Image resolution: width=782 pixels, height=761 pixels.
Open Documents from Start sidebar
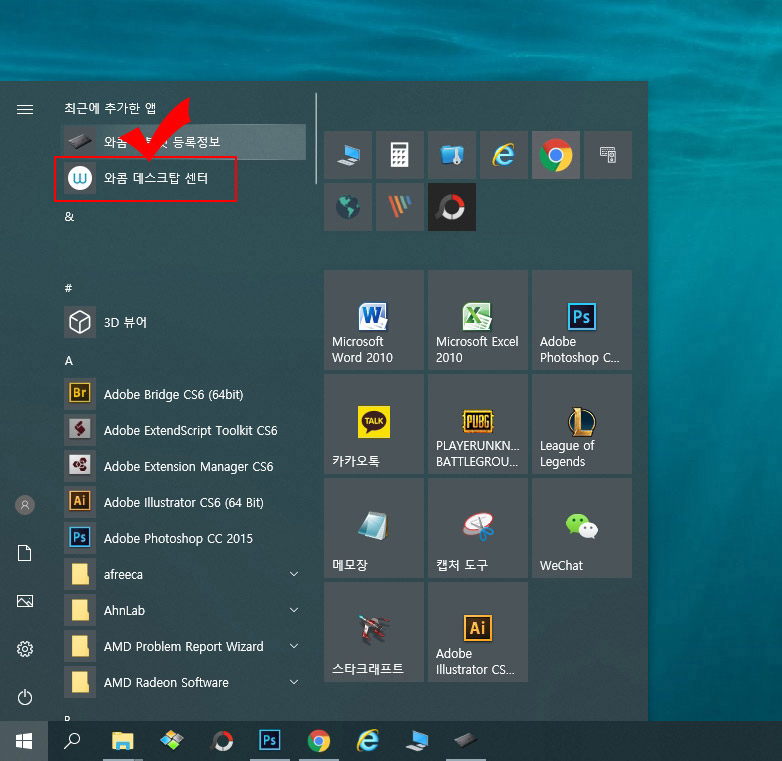coord(25,553)
